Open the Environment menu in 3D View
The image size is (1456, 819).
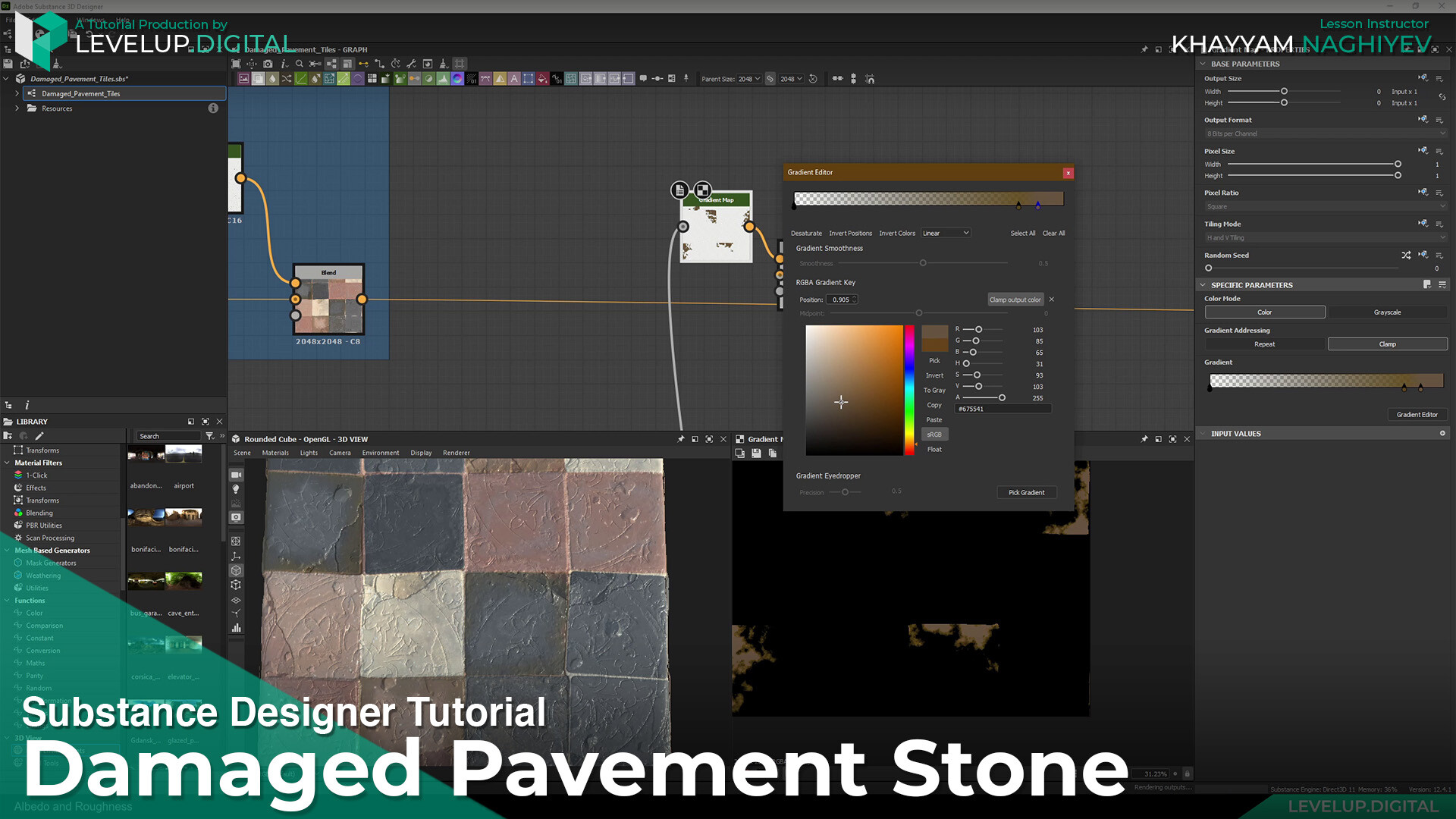click(x=381, y=453)
